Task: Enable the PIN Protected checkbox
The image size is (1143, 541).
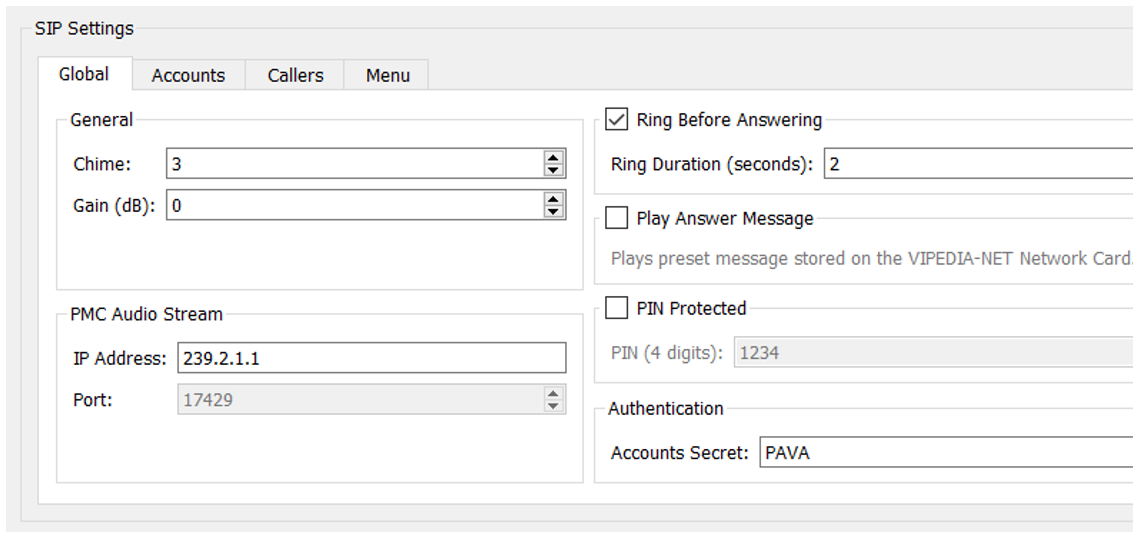Action: pos(617,308)
